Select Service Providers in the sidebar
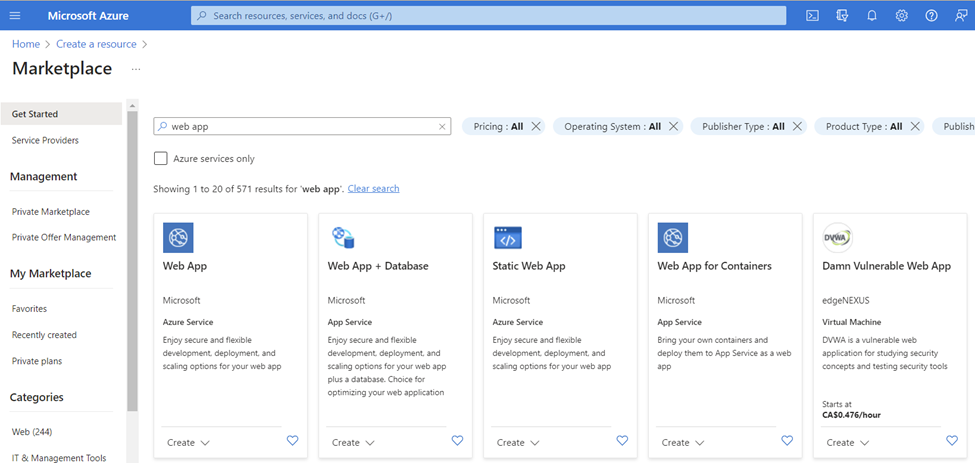The height and width of the screenshot is (463, 975). [45, 140]
